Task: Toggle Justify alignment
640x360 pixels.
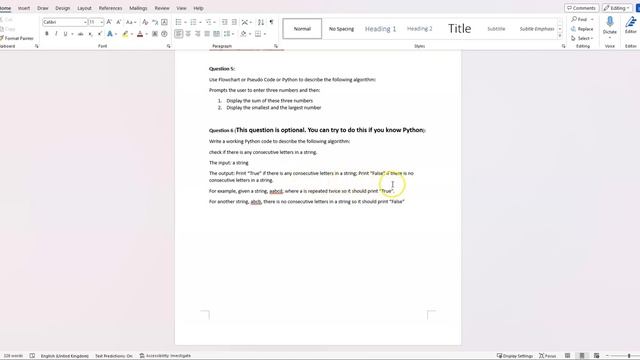Action: tap(207, 34)
